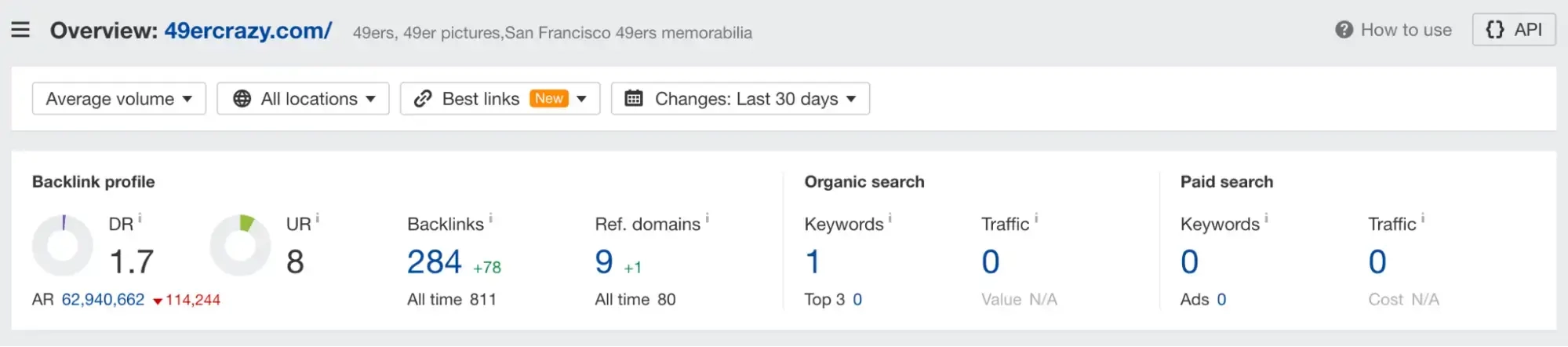Click the How to use question mark icon
This screenshot has width=1568, height=347.
(1344, 30)
